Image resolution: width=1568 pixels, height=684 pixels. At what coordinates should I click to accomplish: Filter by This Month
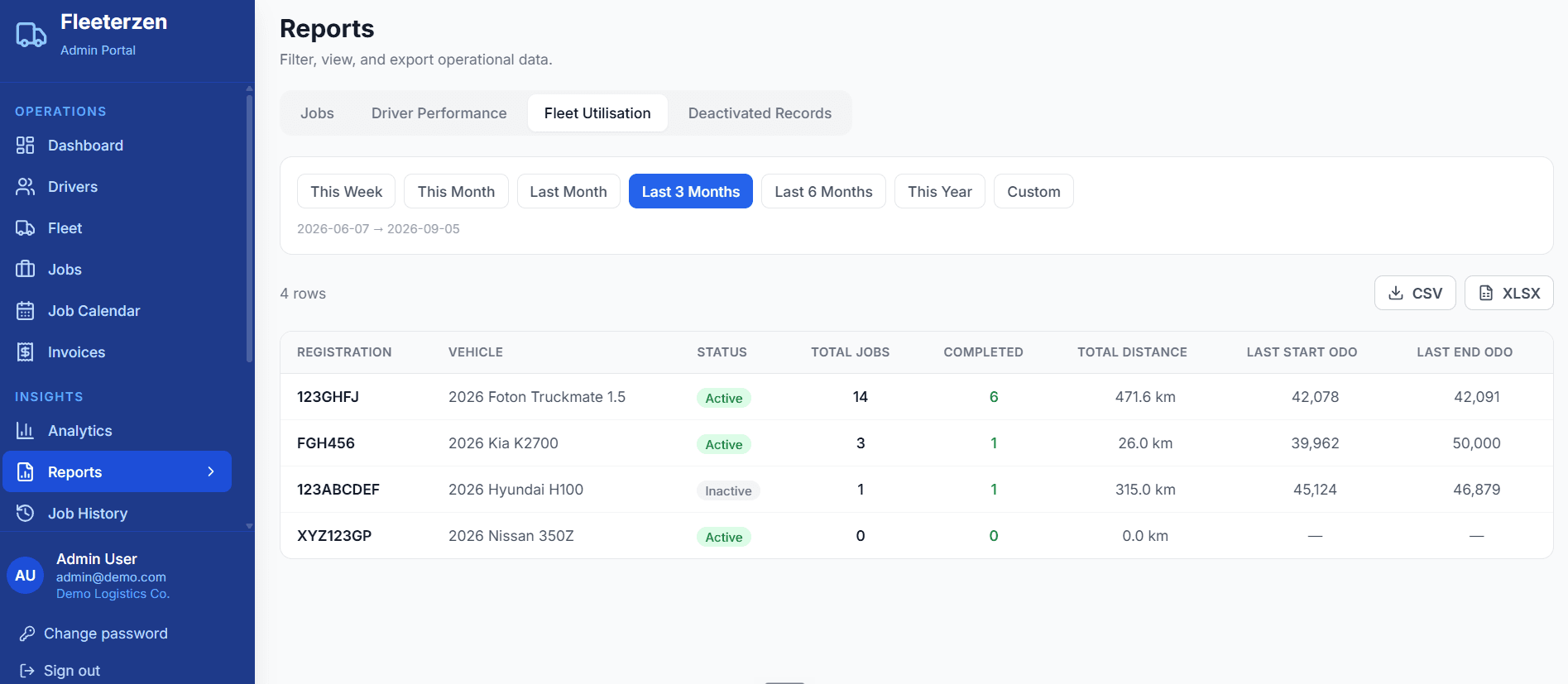click(x=456, y=191)
